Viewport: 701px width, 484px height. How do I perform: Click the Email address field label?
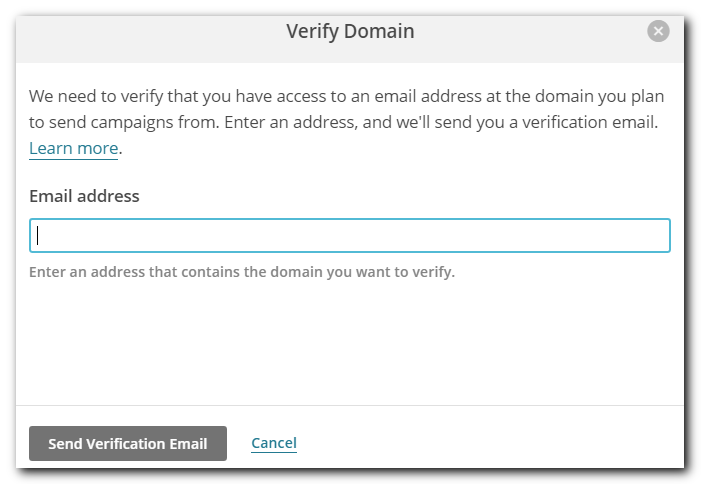pyautogui.click(x=84, y=196)
